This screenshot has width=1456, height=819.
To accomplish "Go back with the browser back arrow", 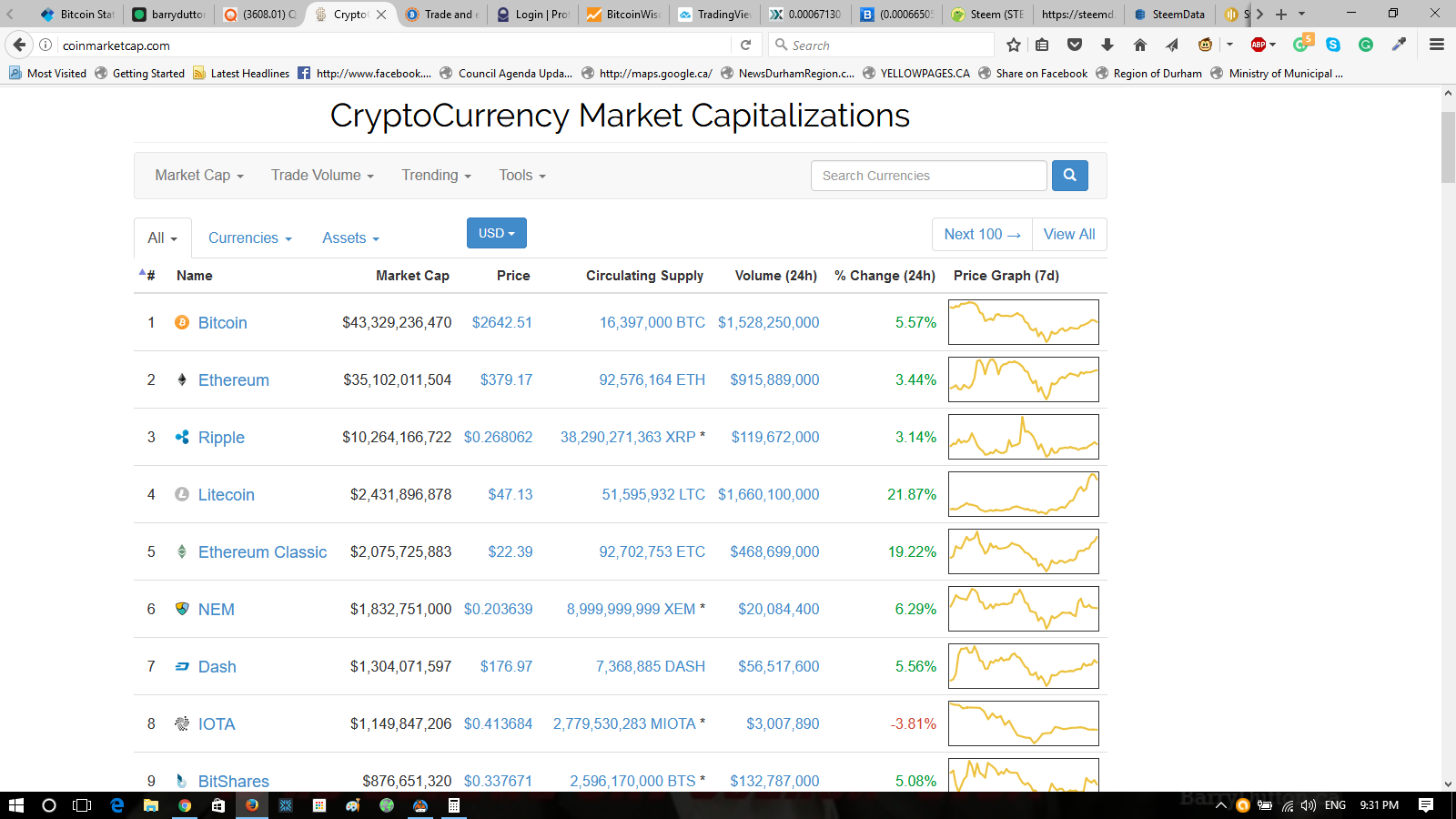I will [19, 45].
